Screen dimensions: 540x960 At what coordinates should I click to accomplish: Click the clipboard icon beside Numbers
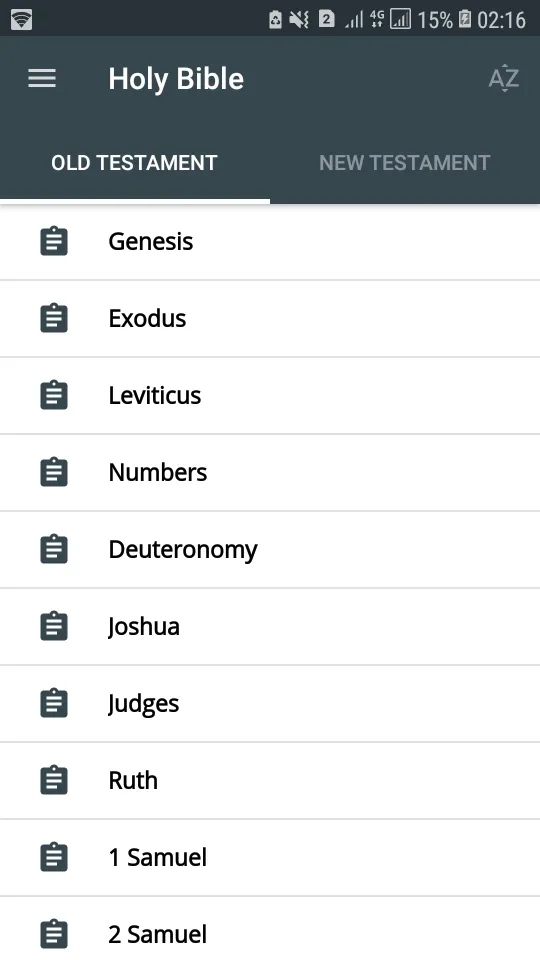tap(54, 472)
